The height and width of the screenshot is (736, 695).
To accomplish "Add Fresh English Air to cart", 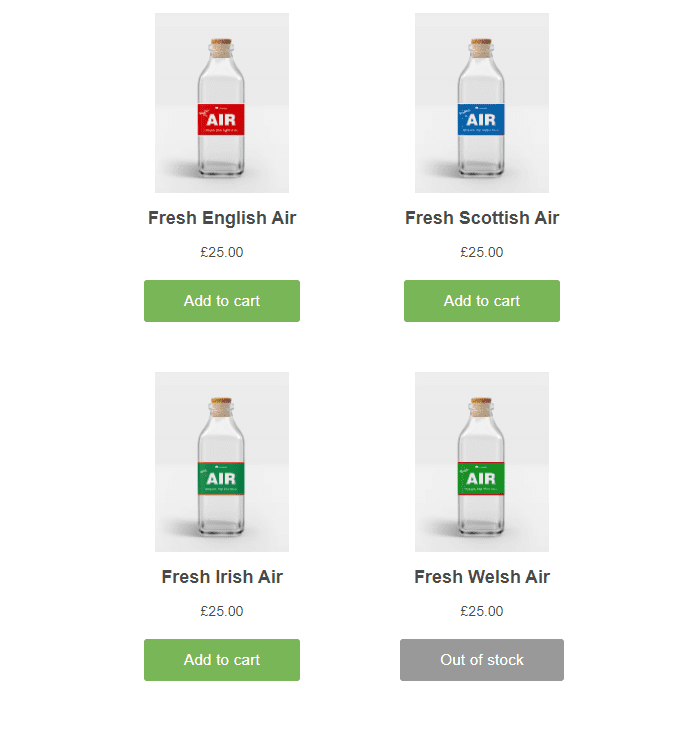I will tap(222, 301).
